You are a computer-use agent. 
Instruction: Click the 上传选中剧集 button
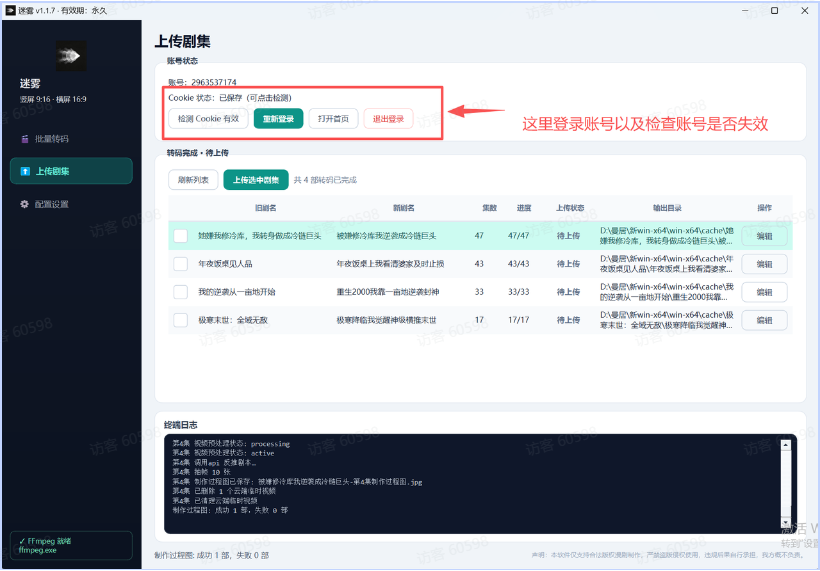(256, 180)
